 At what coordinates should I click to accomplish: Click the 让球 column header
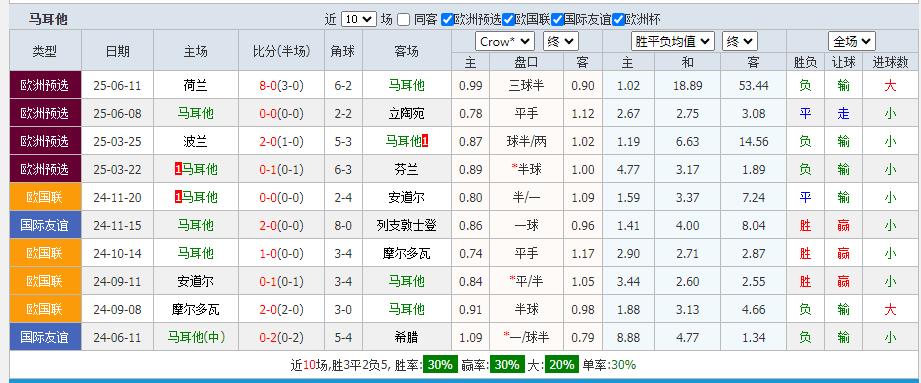843,62
